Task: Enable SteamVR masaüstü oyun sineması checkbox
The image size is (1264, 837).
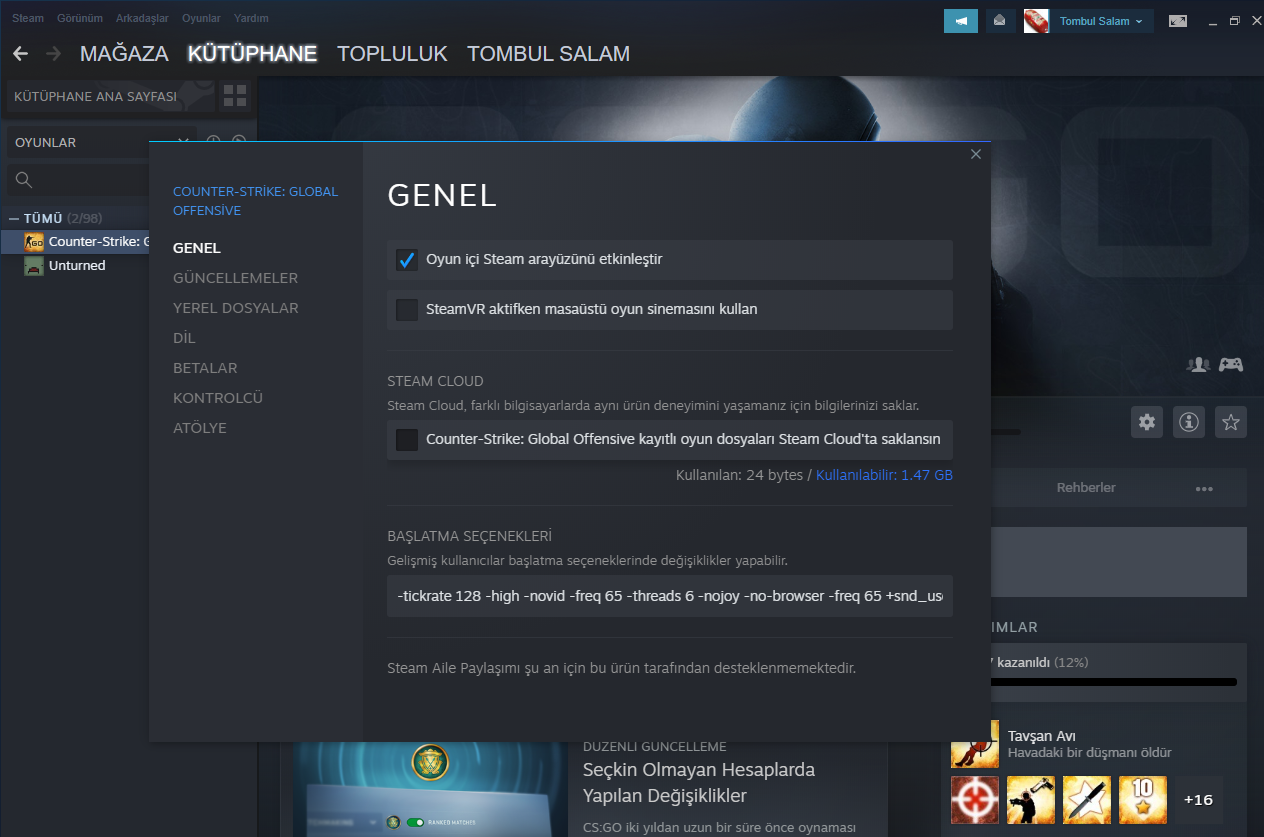Action: pyautogui.click(x=407, y=310)
